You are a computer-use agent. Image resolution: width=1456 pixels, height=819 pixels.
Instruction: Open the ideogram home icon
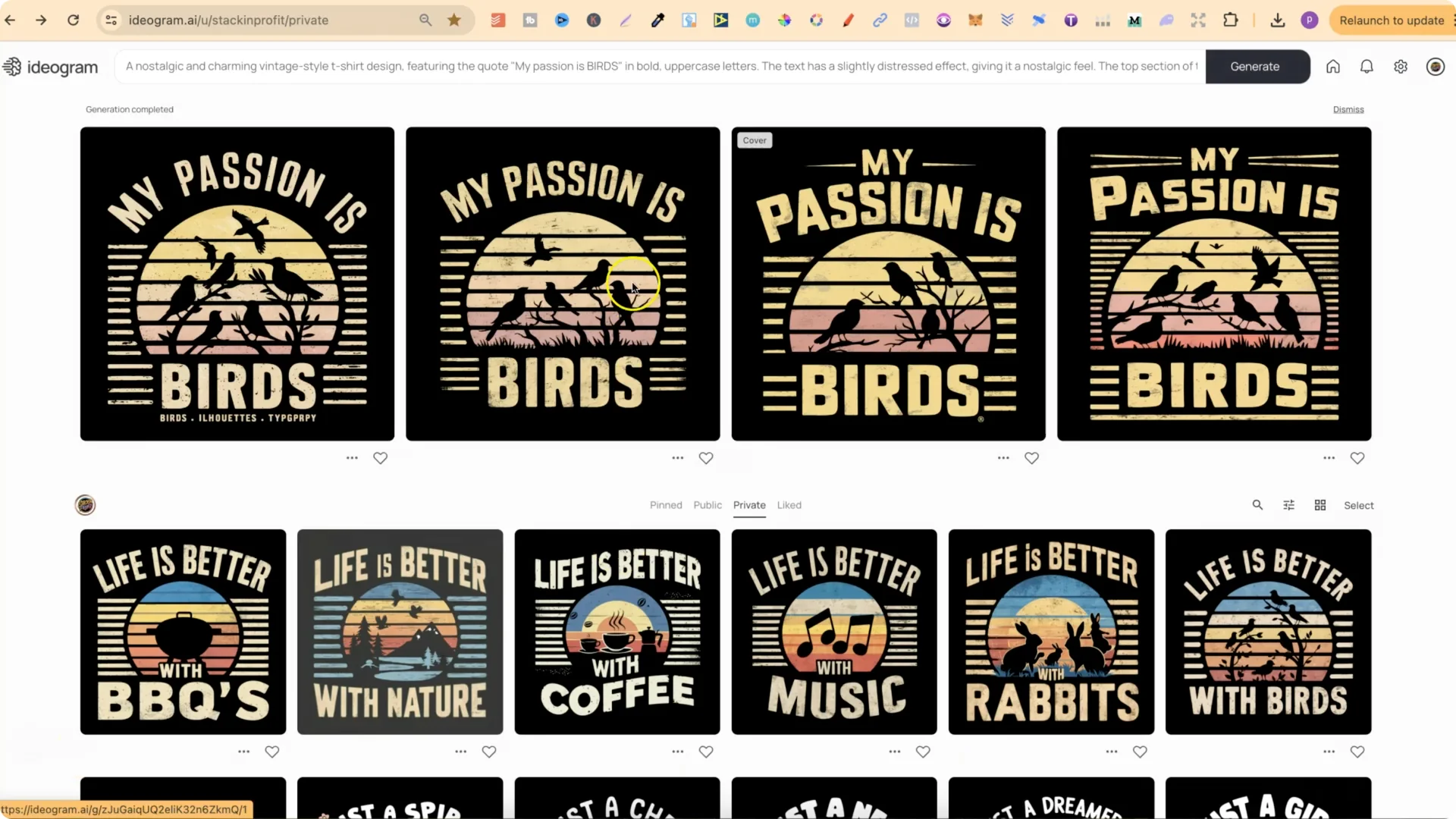[1332, 67]
